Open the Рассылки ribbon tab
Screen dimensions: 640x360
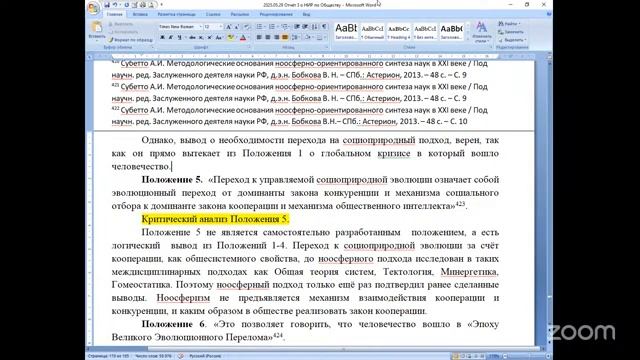240,14
